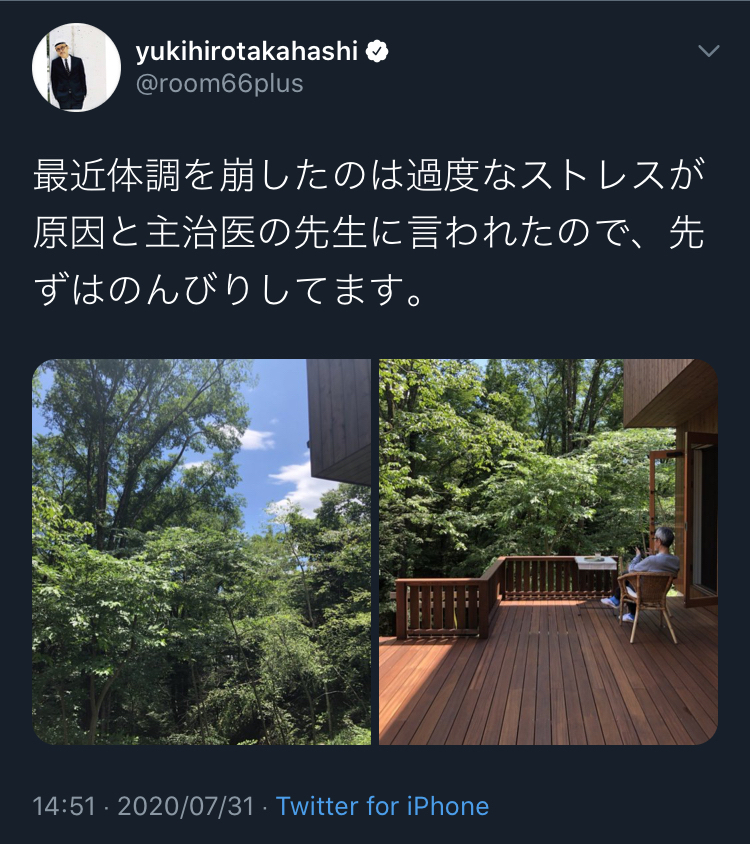Click the wooden eave in the left photo
The width and height of the screenshot is (750, 844).
tap(339, 421)
